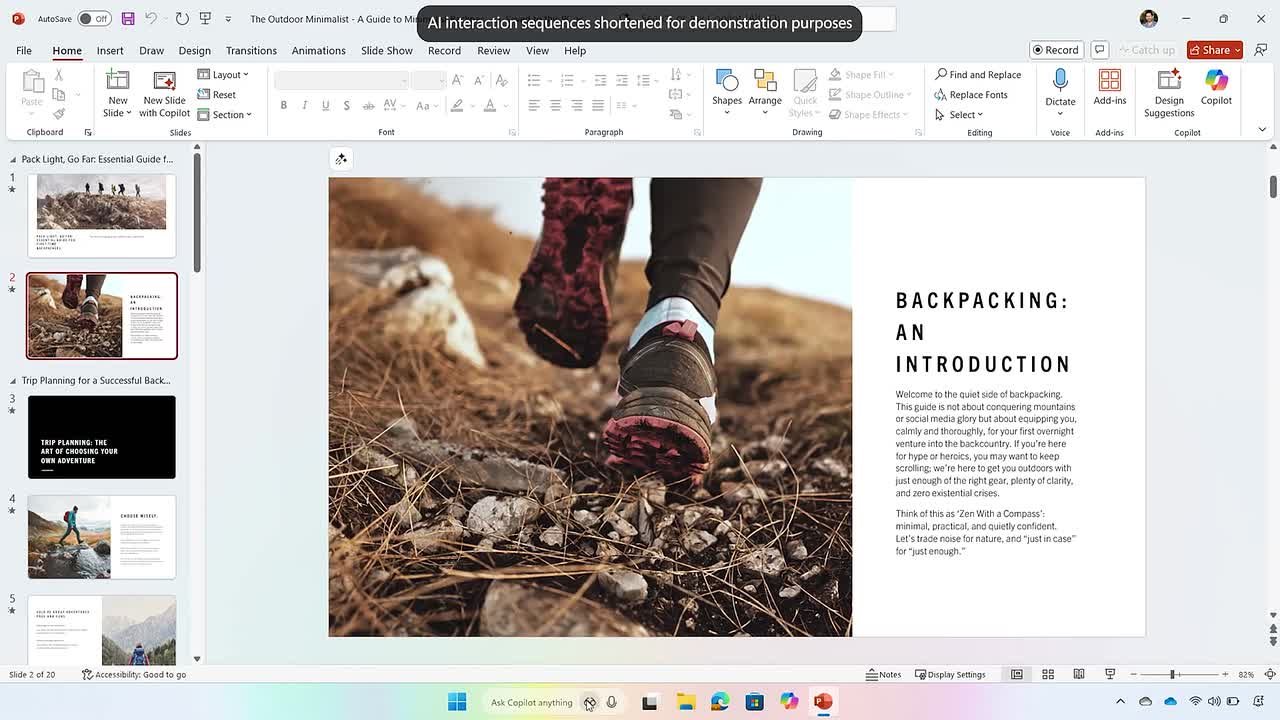
Task: Open the Transitions tab
Action: [251, 50]
